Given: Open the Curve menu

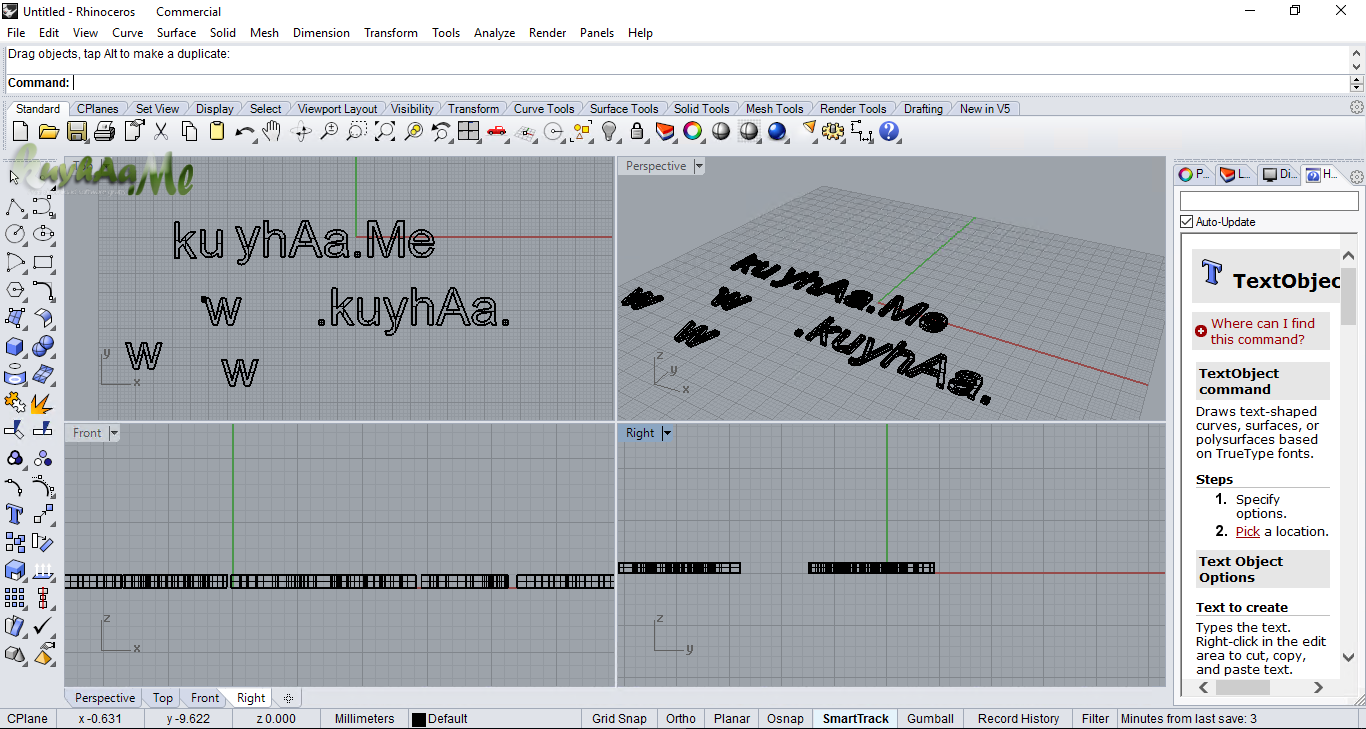Looking at the screenshot, I should (x=127, y=33).
